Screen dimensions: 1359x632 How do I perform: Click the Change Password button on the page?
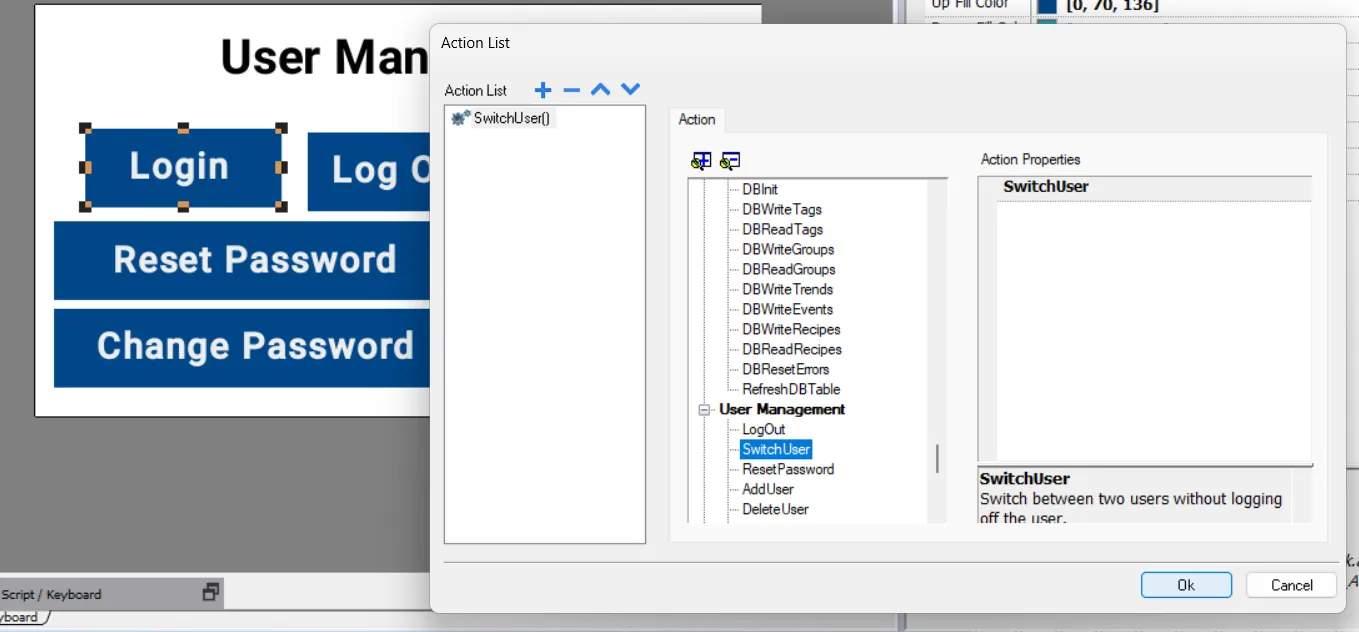click(x=242, y=347)
